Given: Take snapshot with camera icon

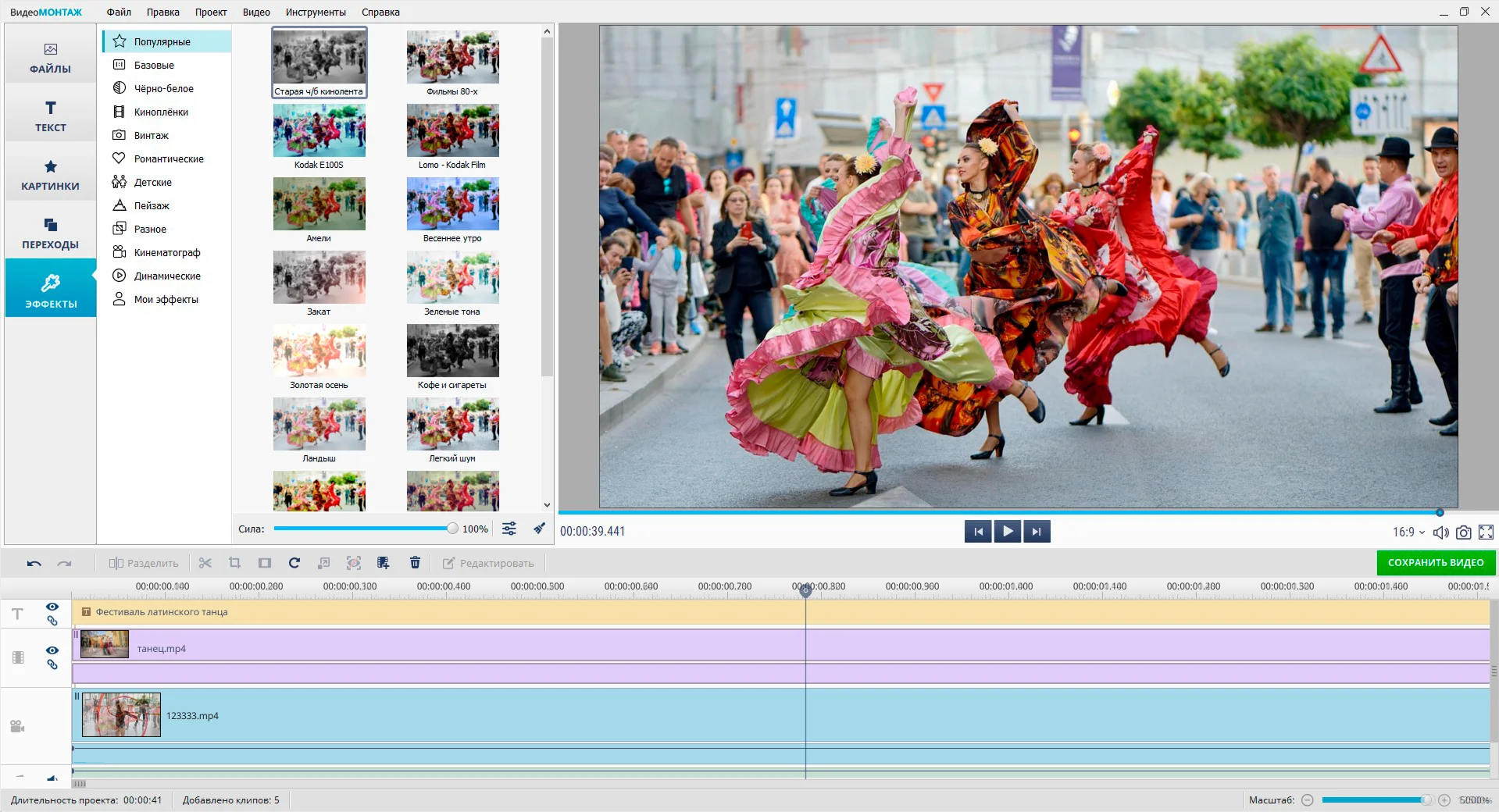Looking at the screenshot, I should point(1464,532).
